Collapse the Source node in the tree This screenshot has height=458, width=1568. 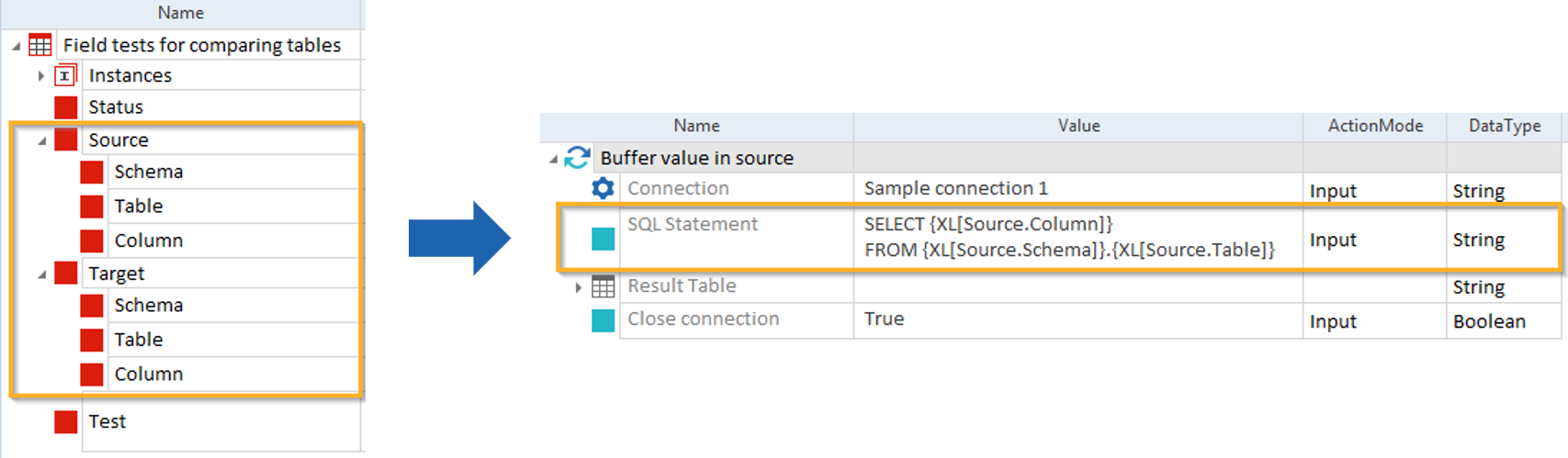(42, 141)
